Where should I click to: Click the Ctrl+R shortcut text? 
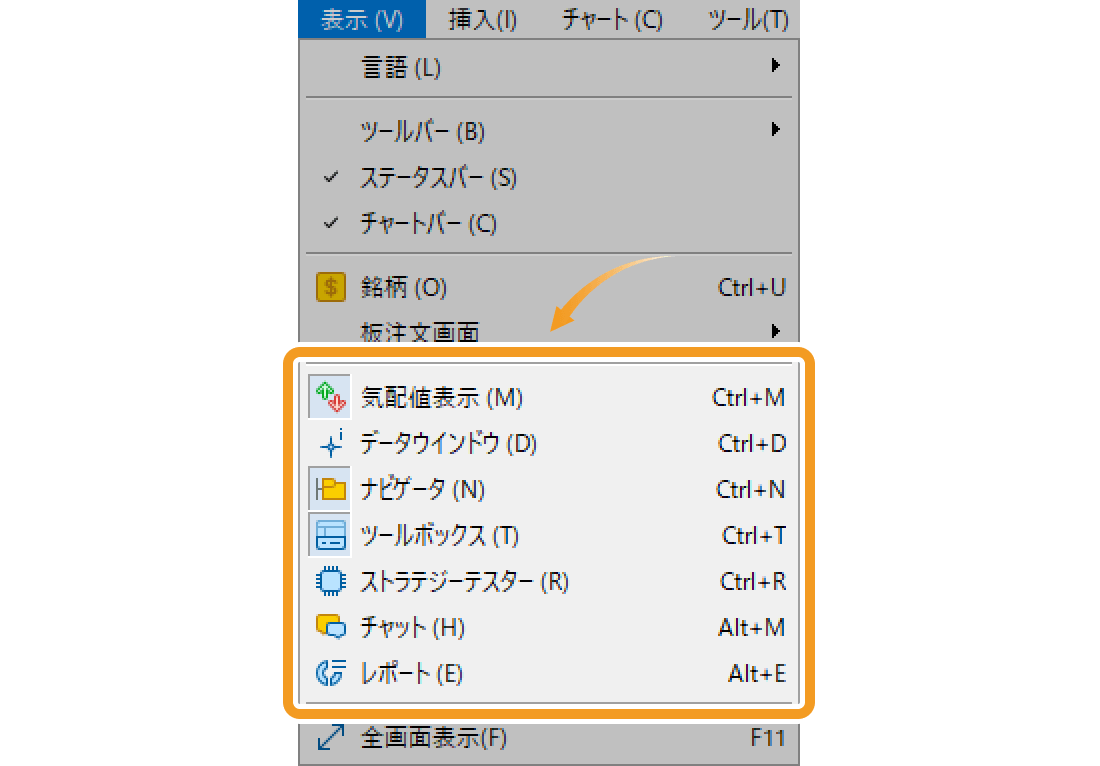point(753,581)
